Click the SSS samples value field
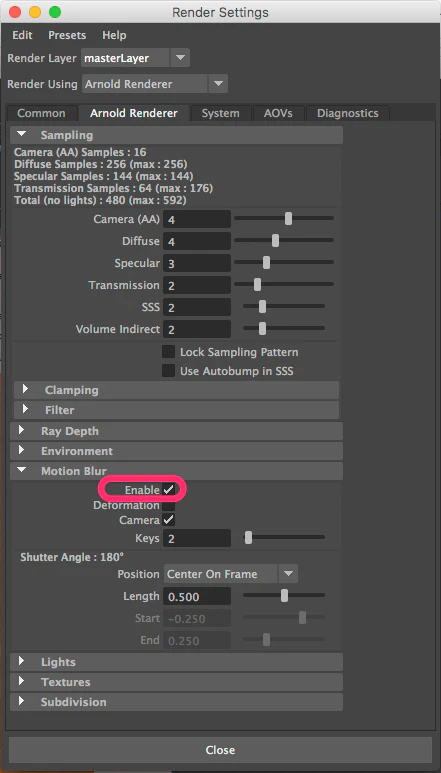Viewport: 441px width, 773px height. [197, 307]
